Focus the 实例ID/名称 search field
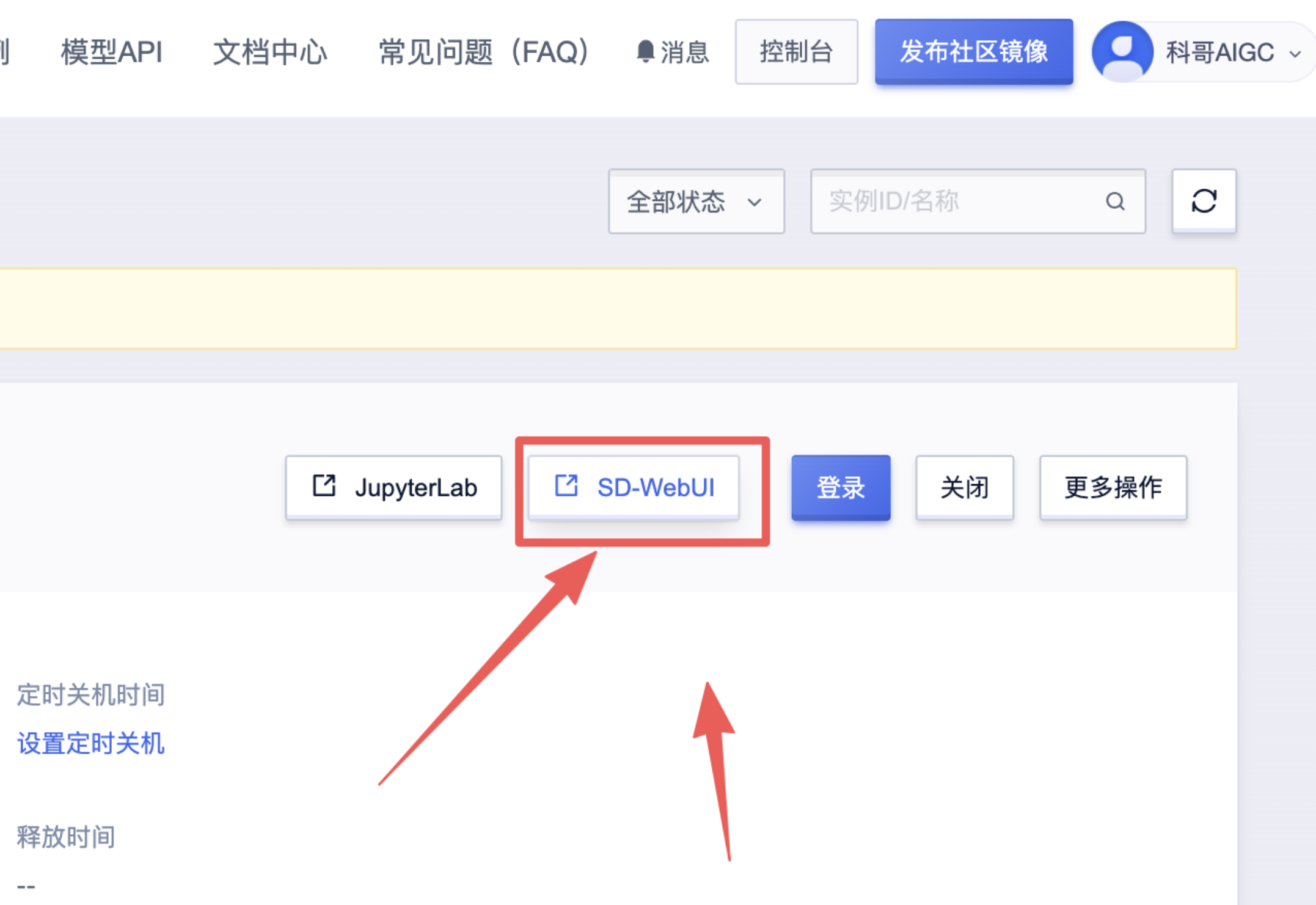 coord(959,202)
